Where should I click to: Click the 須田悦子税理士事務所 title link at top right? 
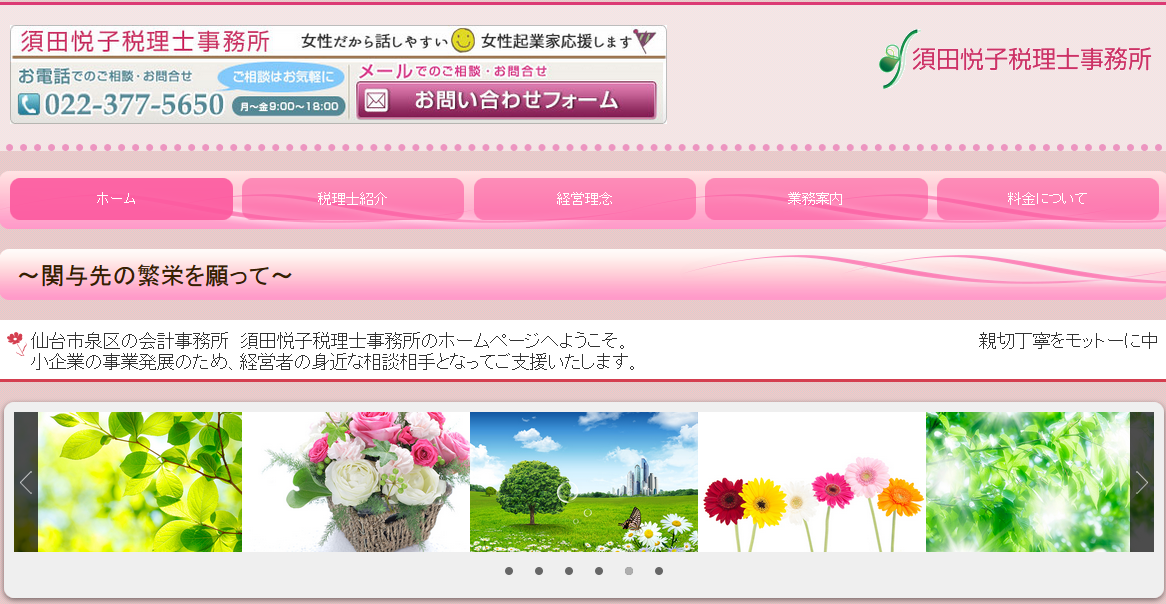coord(1031,59)
